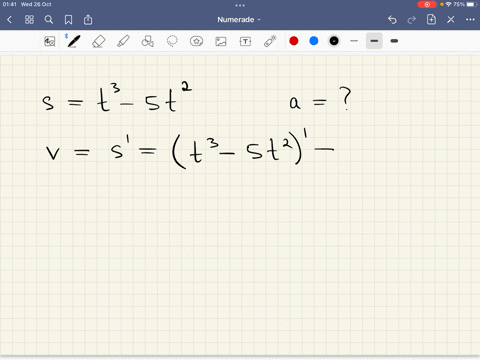This screenshot has width=480, height=360.
Task: Choose the black pen color
Action: (x=334, y=41)
